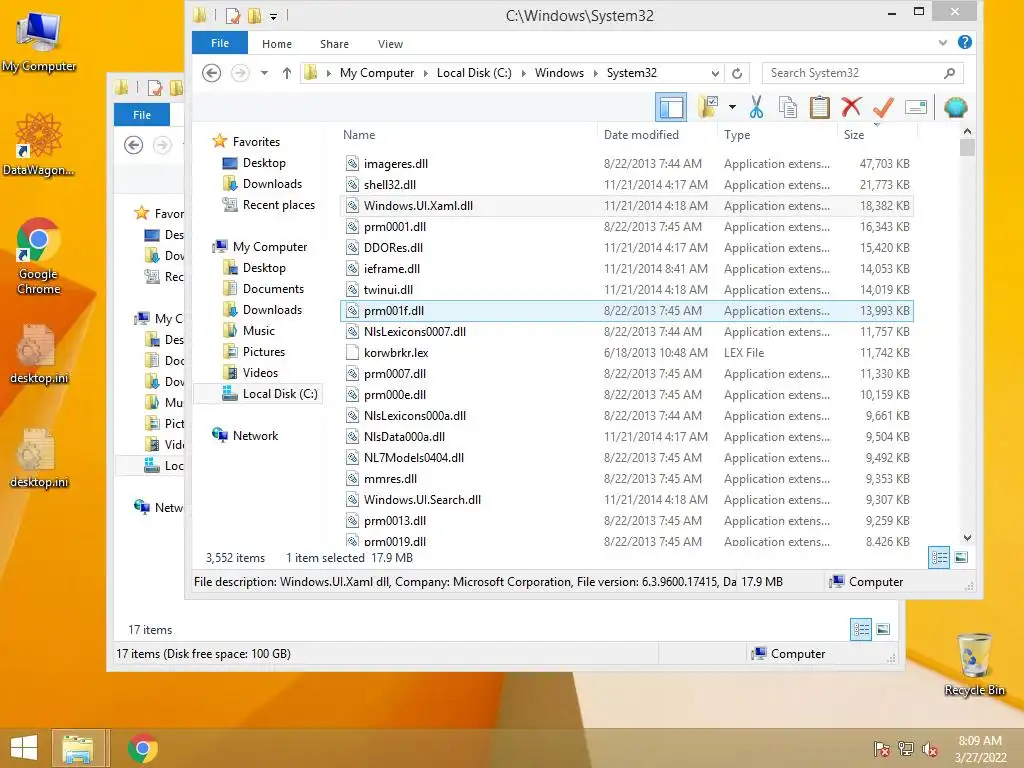The height and width of the screenshot is (768, 1024).
Task: Click the Copy icon in toolbar
Action: pyautogui.click(x=788, y=107)
